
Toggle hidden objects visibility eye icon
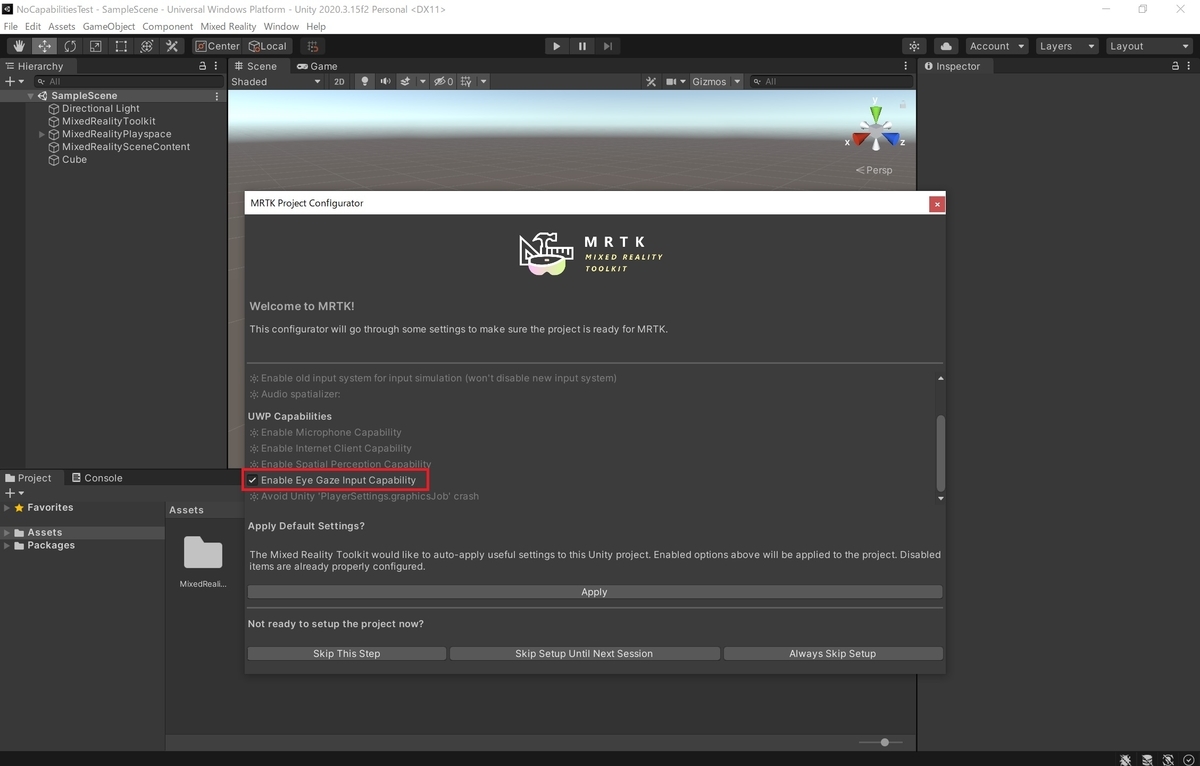pyautogui.click(x=442, y=82)
